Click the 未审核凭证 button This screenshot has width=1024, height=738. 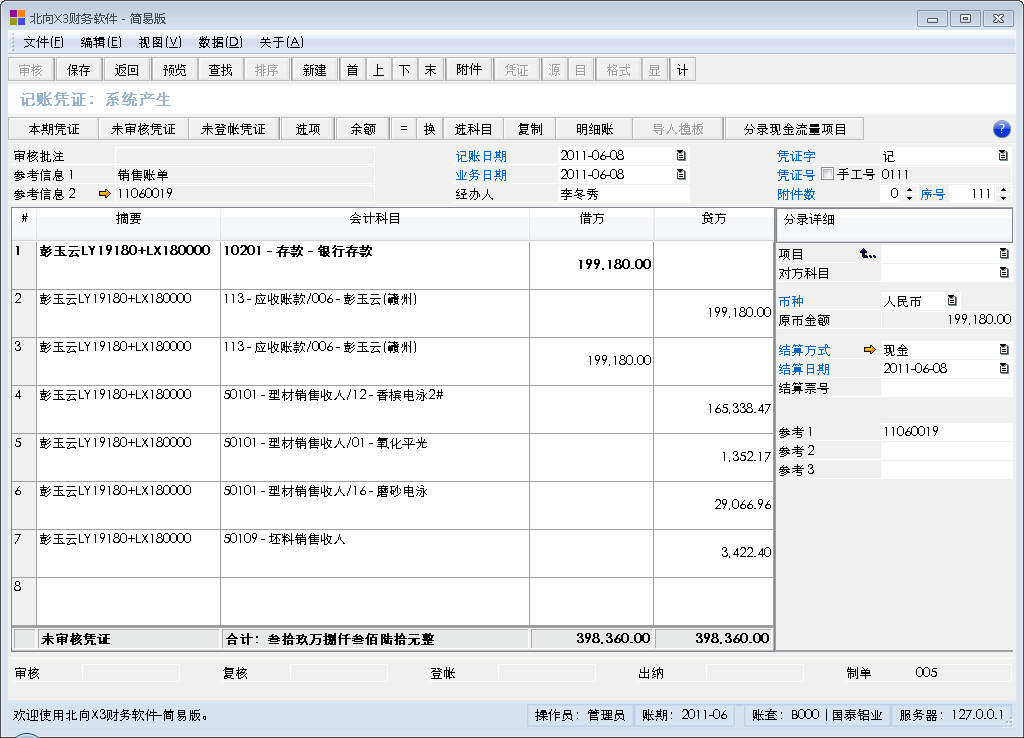tap(144, 129)
